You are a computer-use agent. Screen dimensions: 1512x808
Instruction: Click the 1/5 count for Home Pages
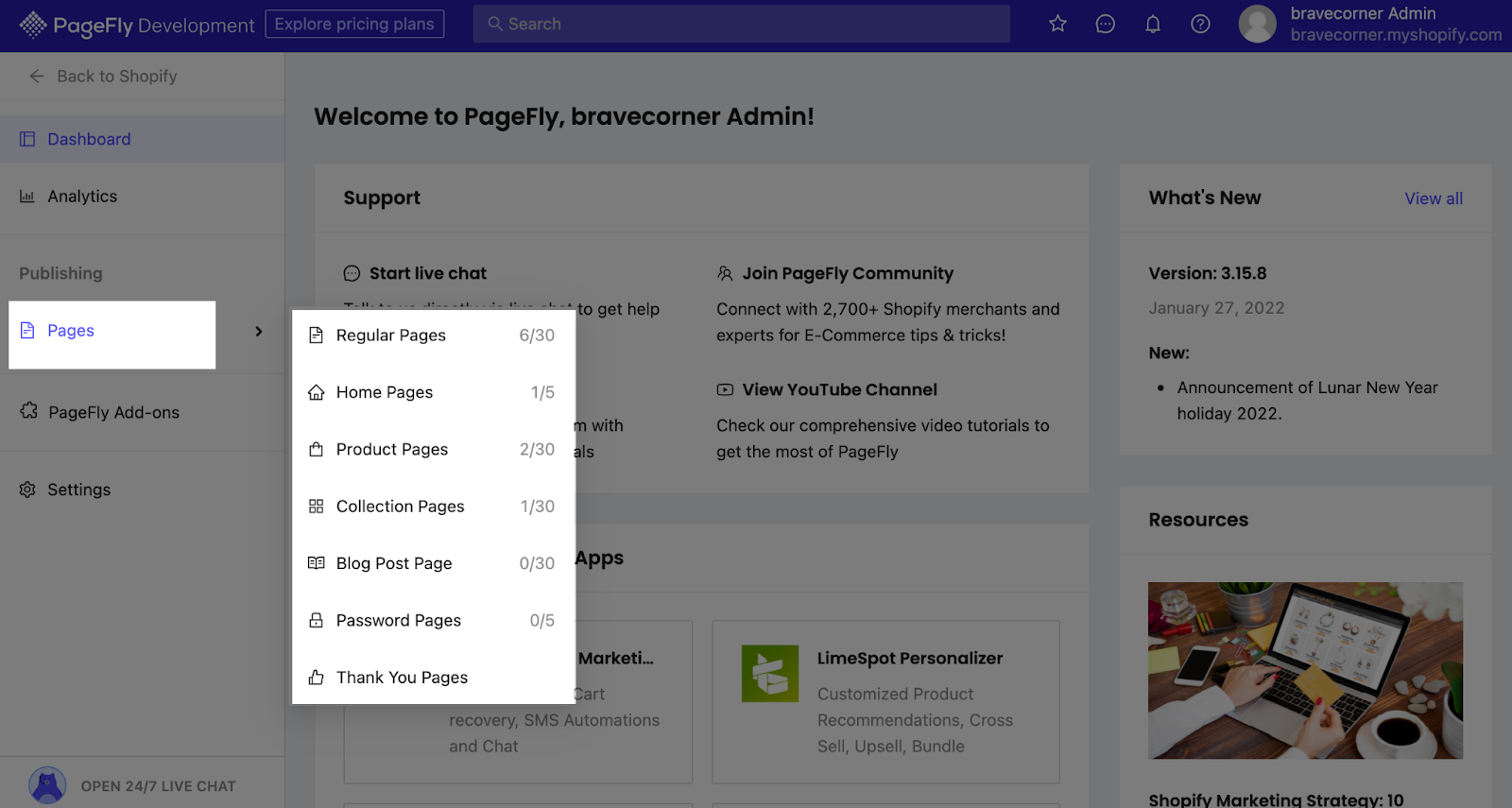(x=542, y=392)
